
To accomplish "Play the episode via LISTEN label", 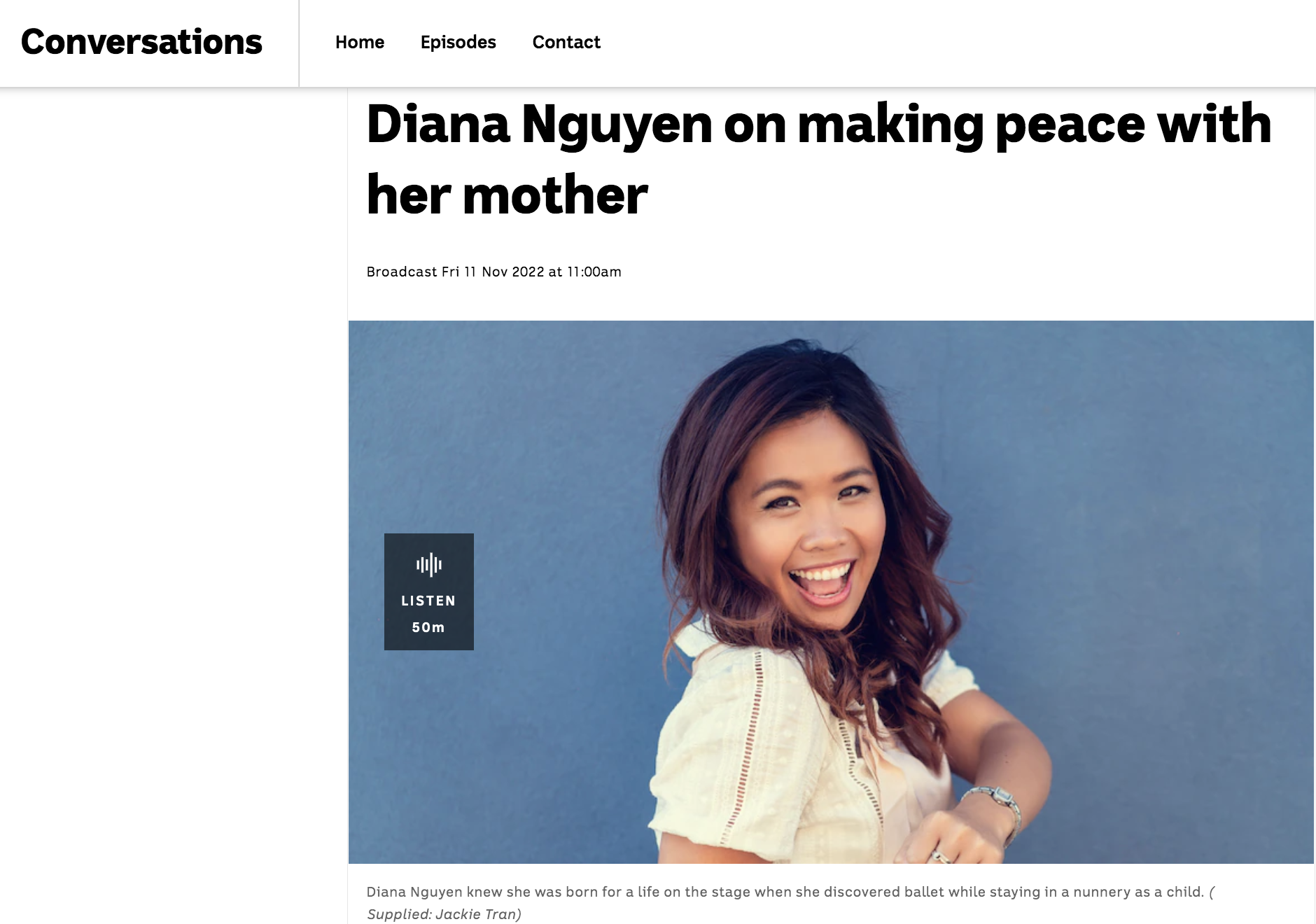I will click(428, 601).
